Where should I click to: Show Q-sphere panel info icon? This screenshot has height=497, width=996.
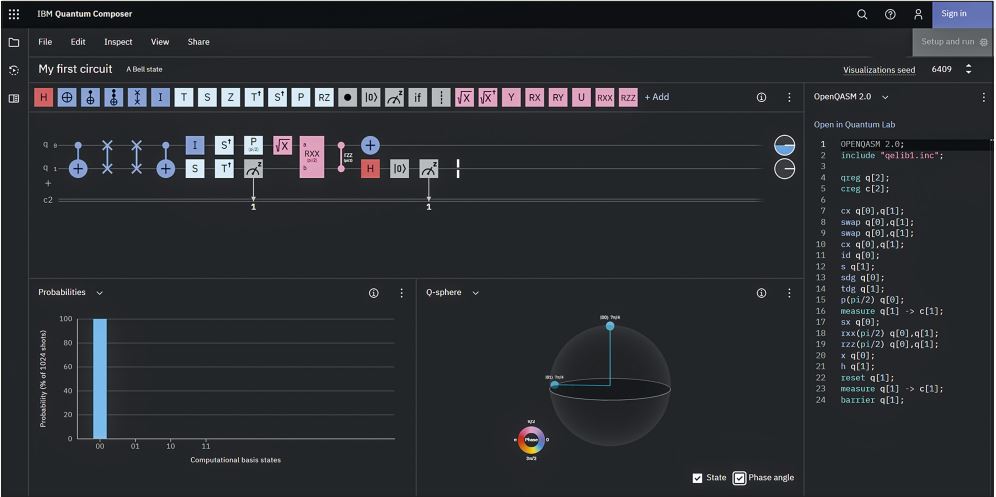point(761,293)
